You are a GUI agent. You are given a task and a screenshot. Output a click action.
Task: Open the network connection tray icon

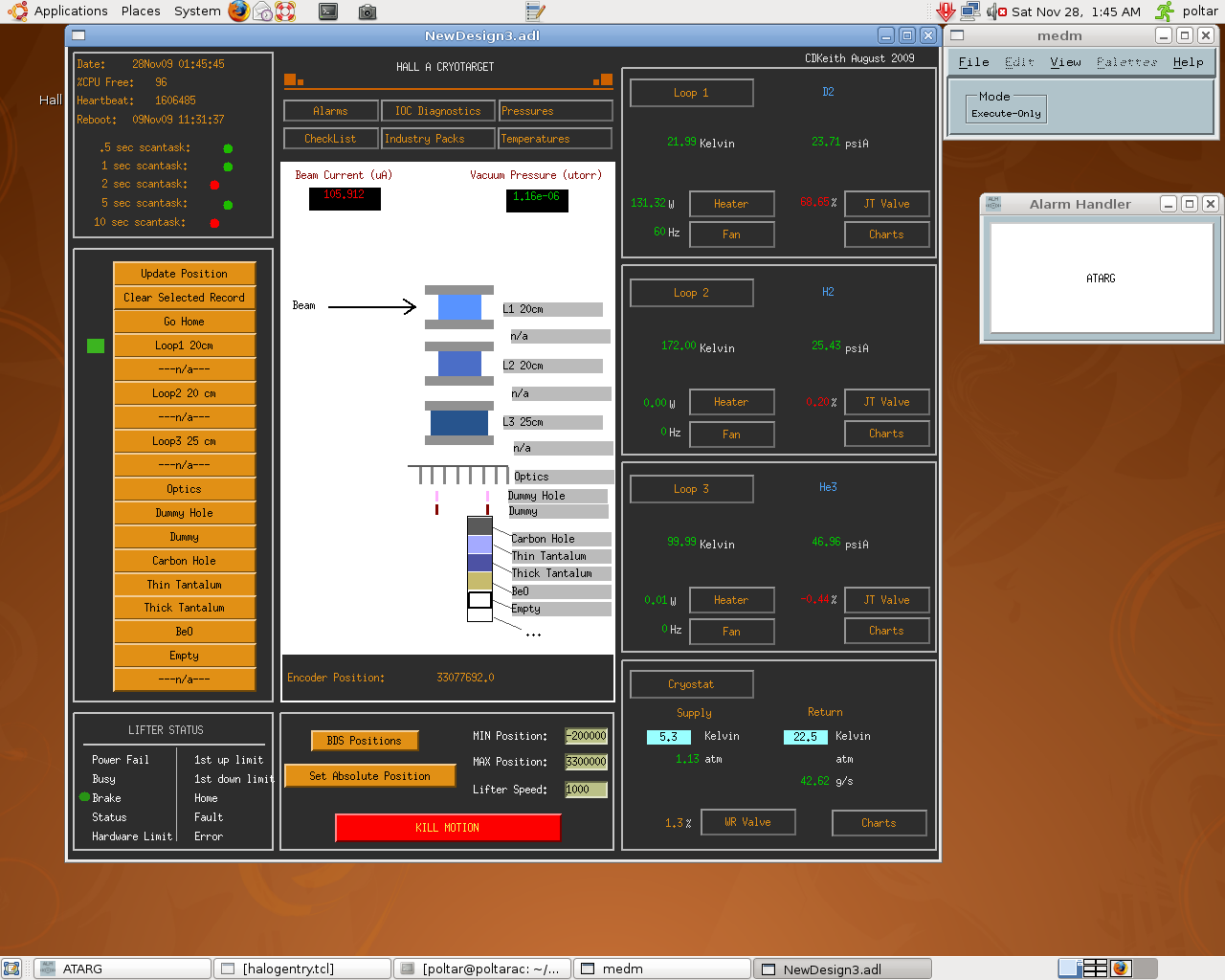[x=970, y=11]
